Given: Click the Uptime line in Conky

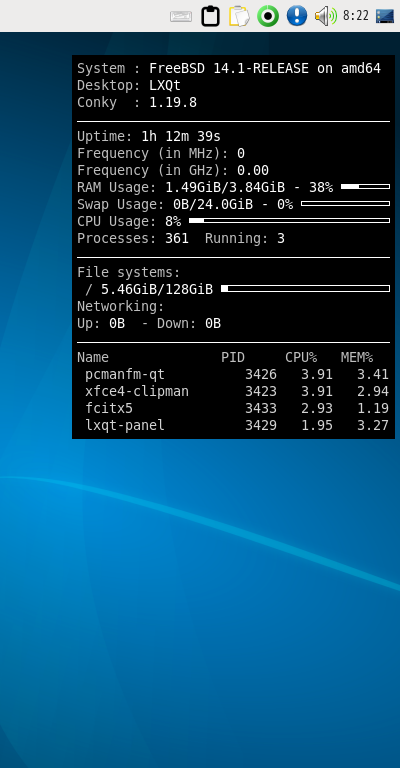Looking at the screenshot, I should tap(149, 136).
